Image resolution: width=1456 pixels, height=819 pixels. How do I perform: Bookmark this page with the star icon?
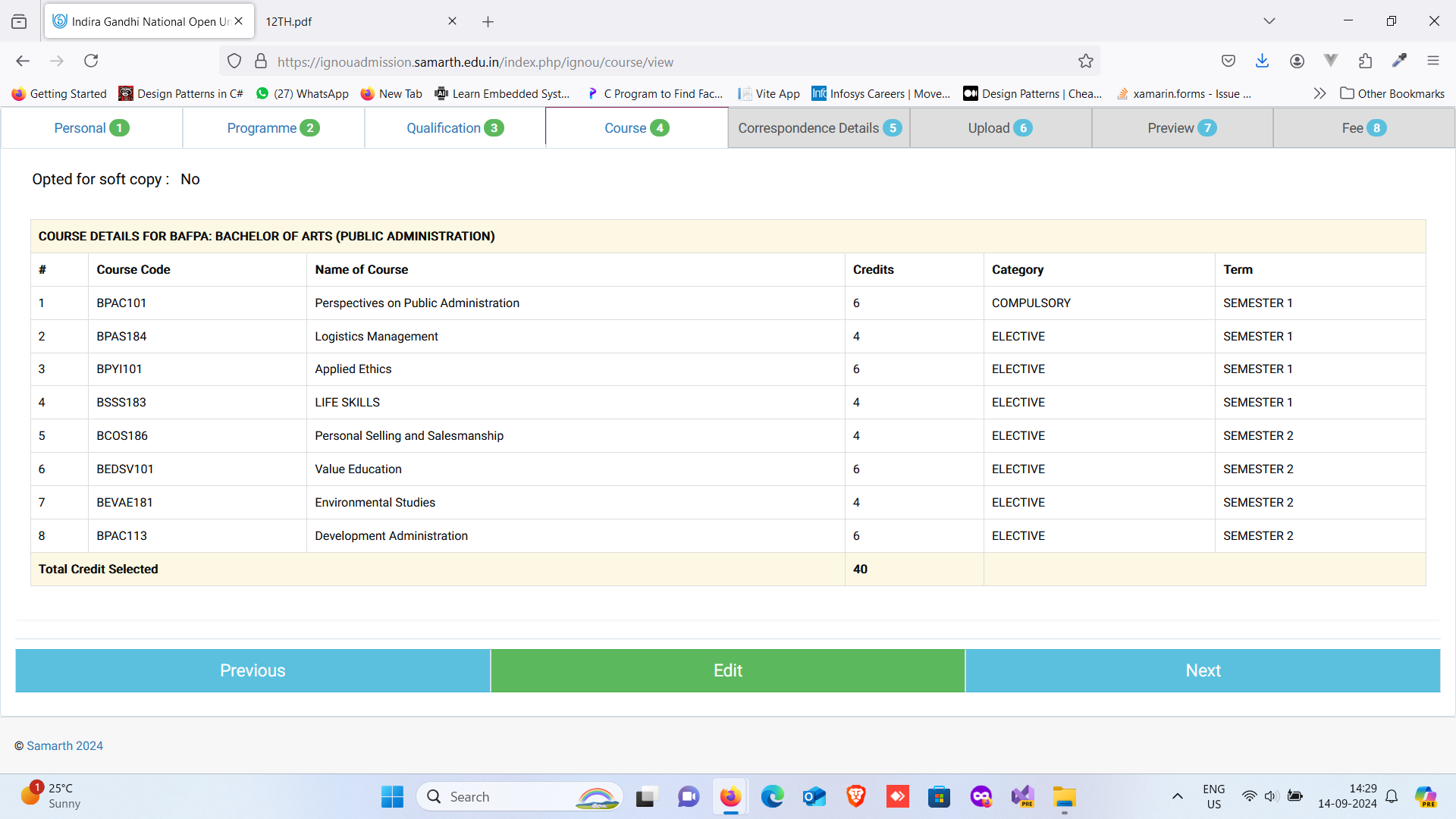coord(1086,61)
